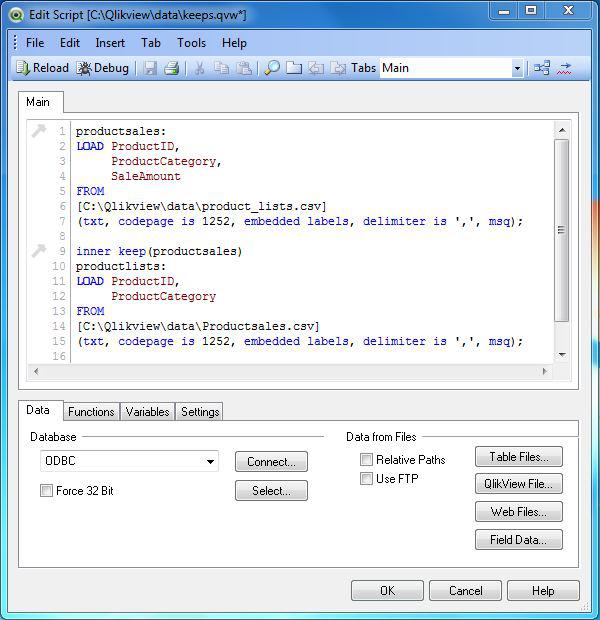This screenshot has height=620, width=600.
Task: Toggle the Force 32 Bit checkbox
Action: [x=46, y=491]
